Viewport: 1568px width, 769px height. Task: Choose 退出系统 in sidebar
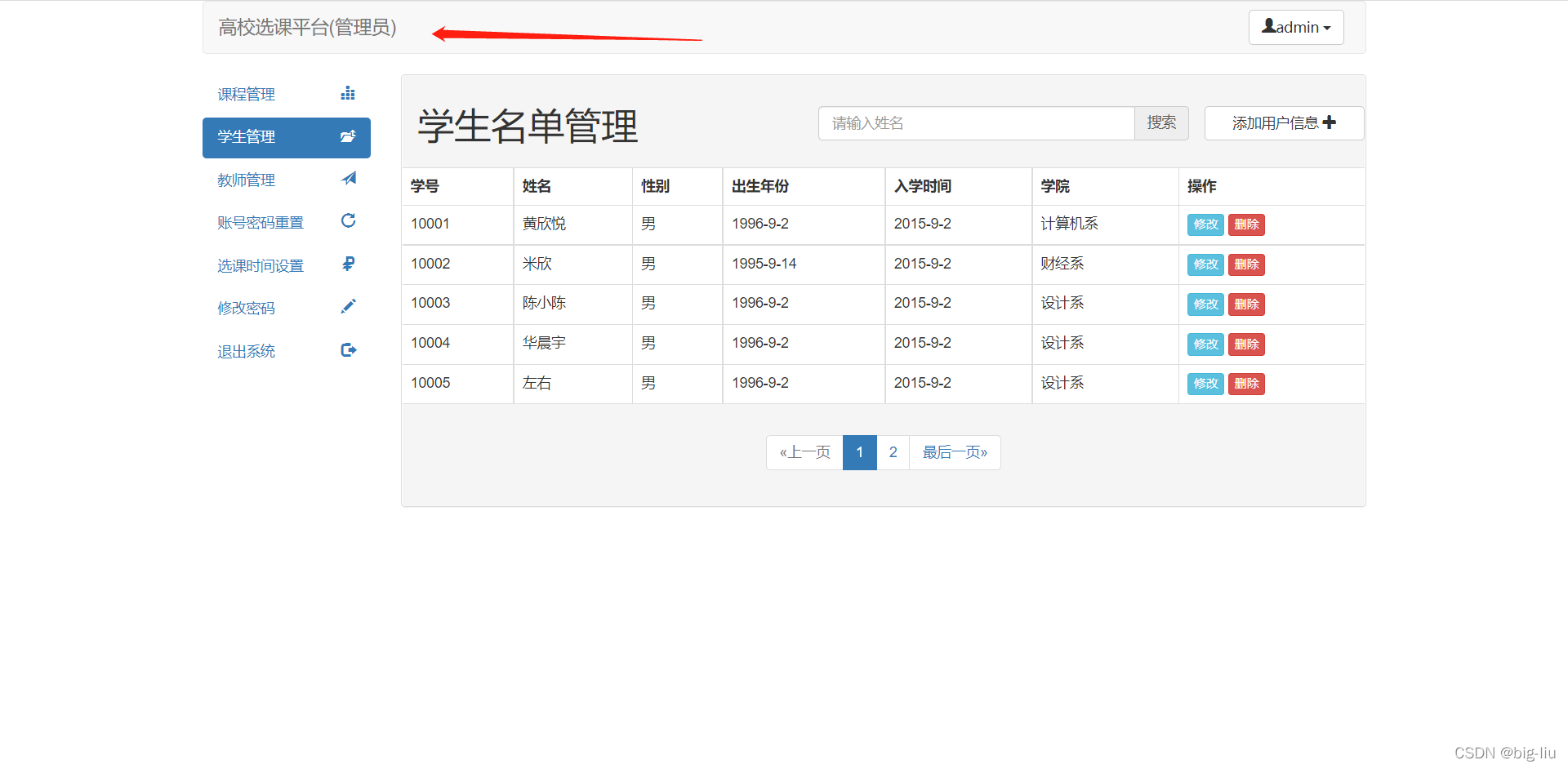click(x=286, y=351)
